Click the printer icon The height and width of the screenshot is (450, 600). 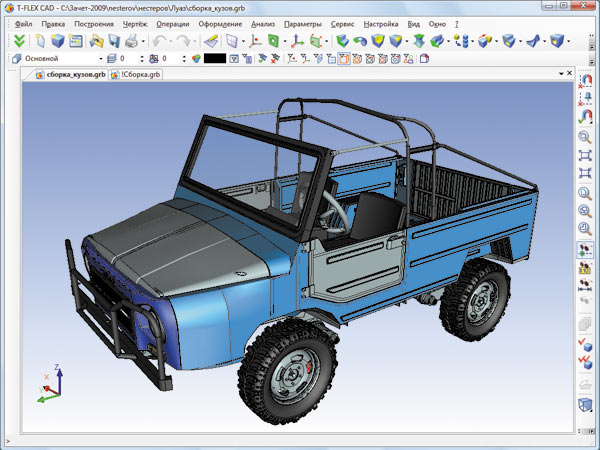[x=130, y=41]
